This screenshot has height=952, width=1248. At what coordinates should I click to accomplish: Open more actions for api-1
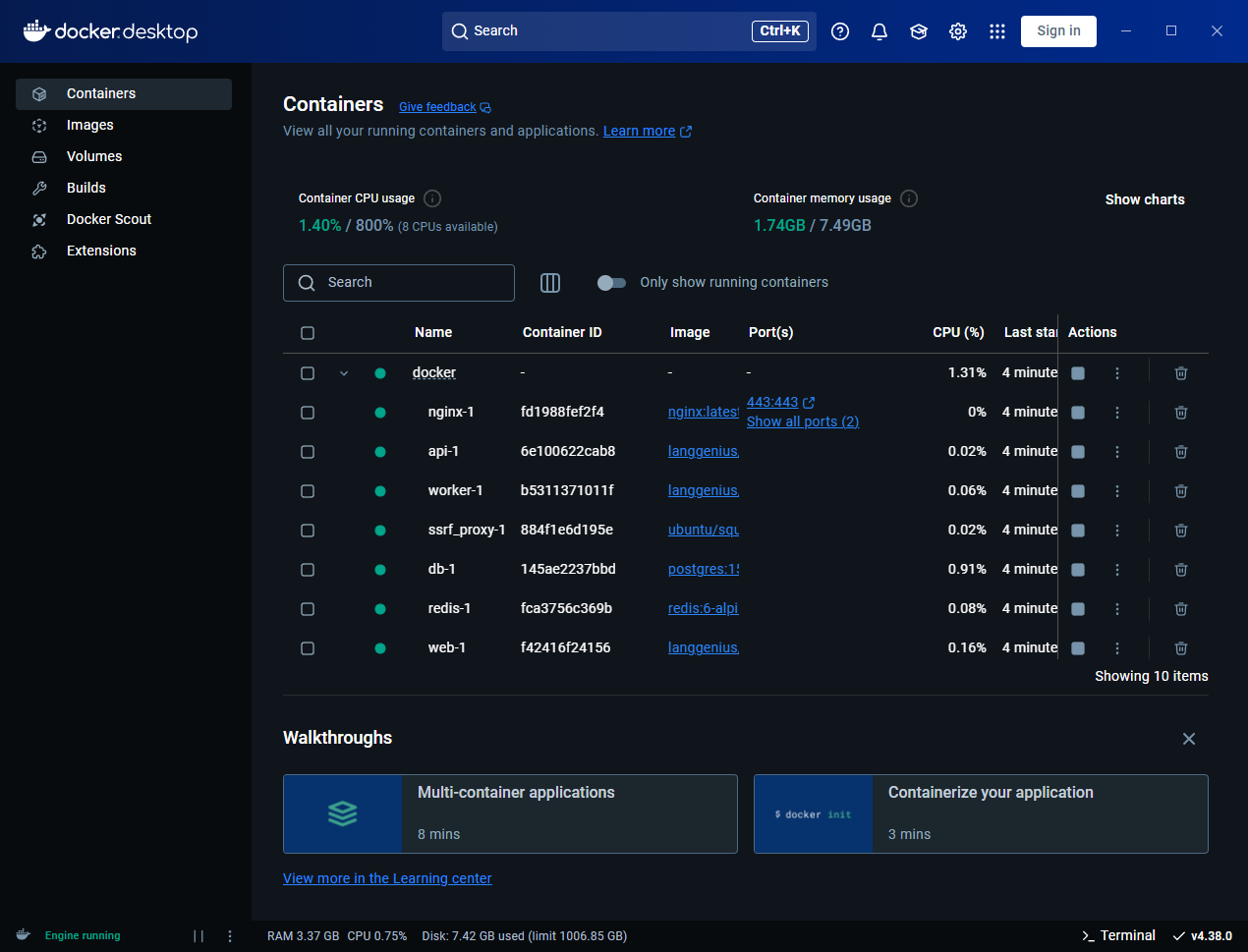click(x=1117, y=452)
